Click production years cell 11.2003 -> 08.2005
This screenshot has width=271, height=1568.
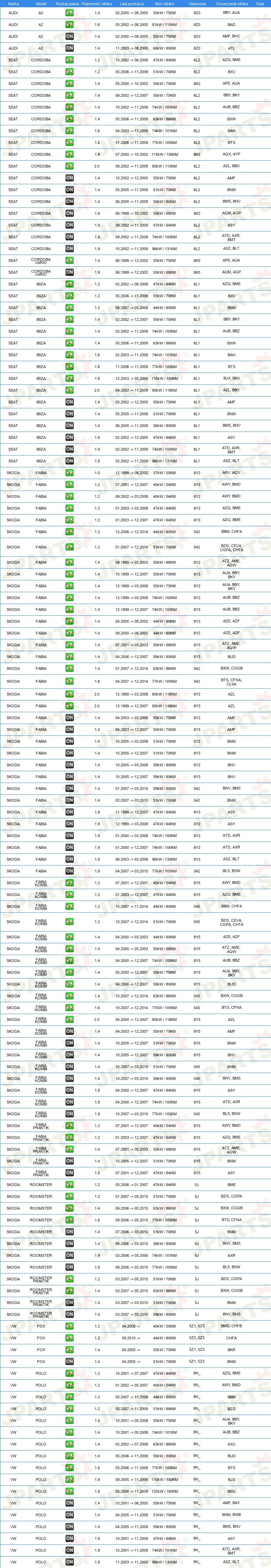[x=132, y=48]
